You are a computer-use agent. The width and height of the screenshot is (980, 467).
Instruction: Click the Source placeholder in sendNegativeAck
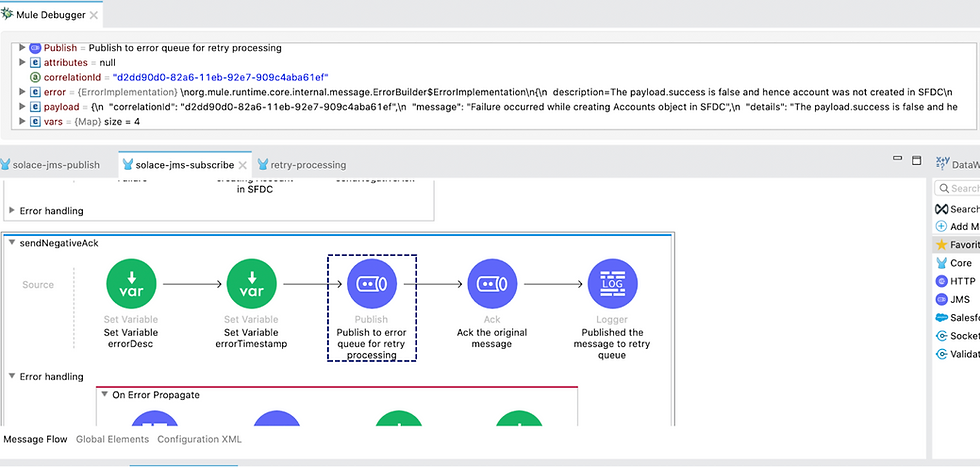(38, 285)
